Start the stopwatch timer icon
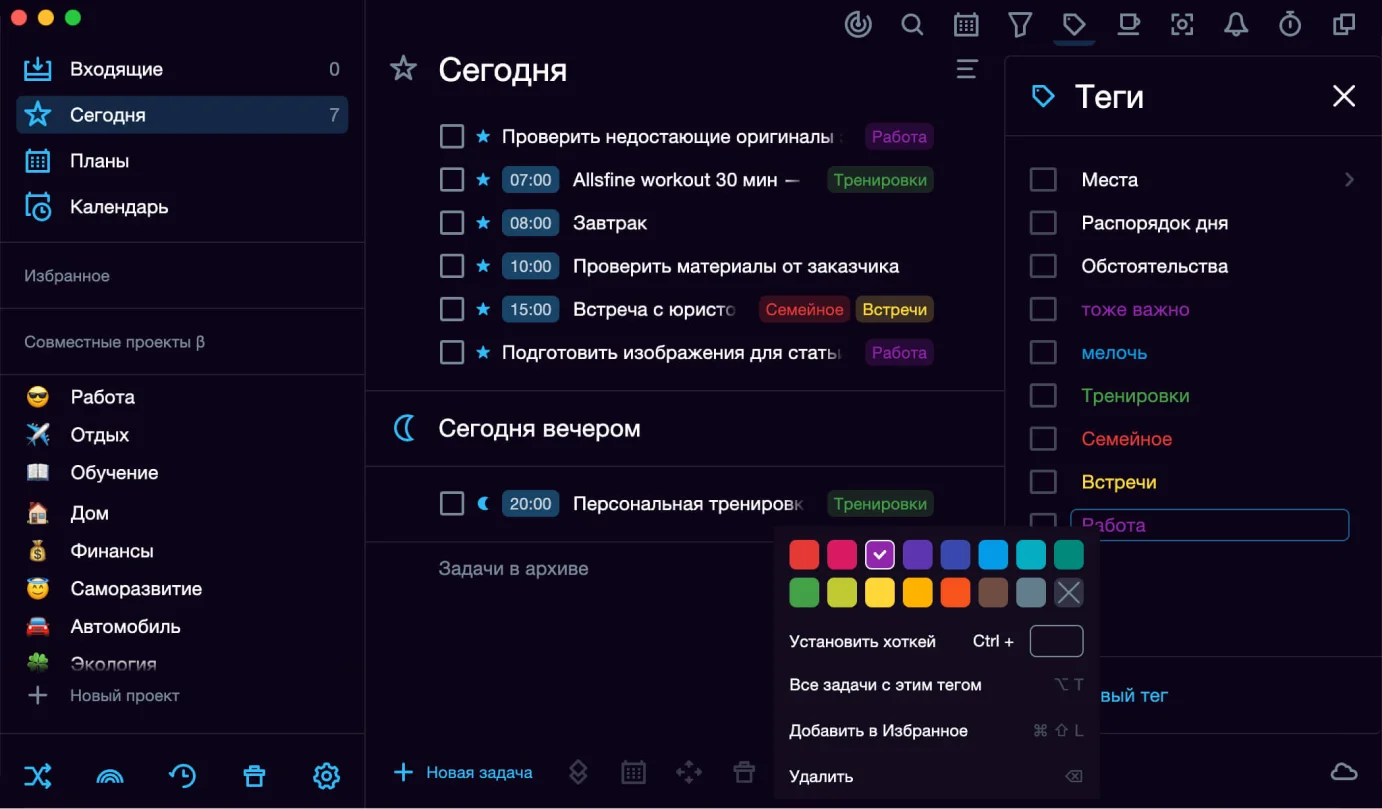 pyautogui.click(x=1290, y=24)
